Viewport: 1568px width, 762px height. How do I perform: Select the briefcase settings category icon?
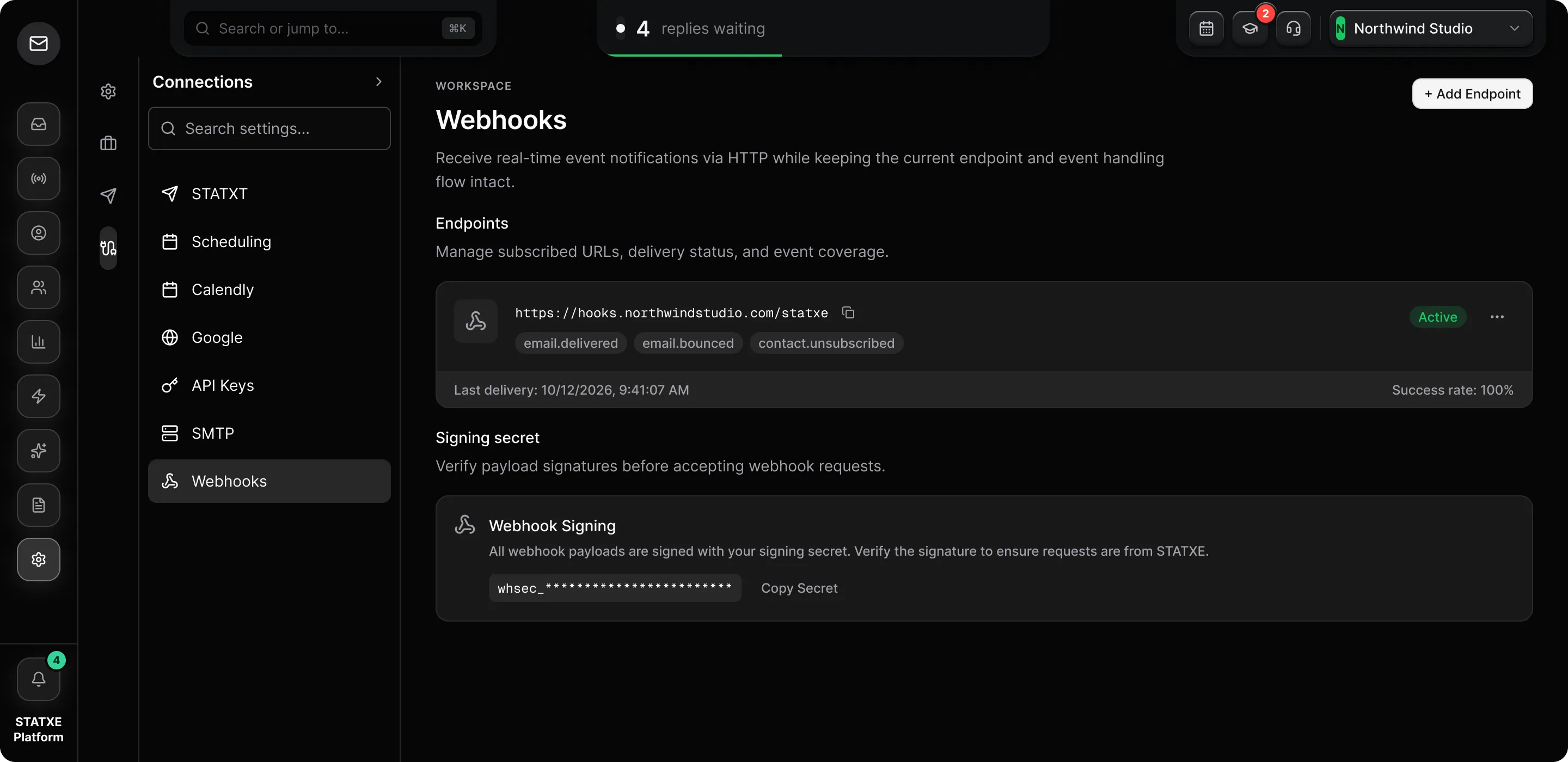pos(108,144)
